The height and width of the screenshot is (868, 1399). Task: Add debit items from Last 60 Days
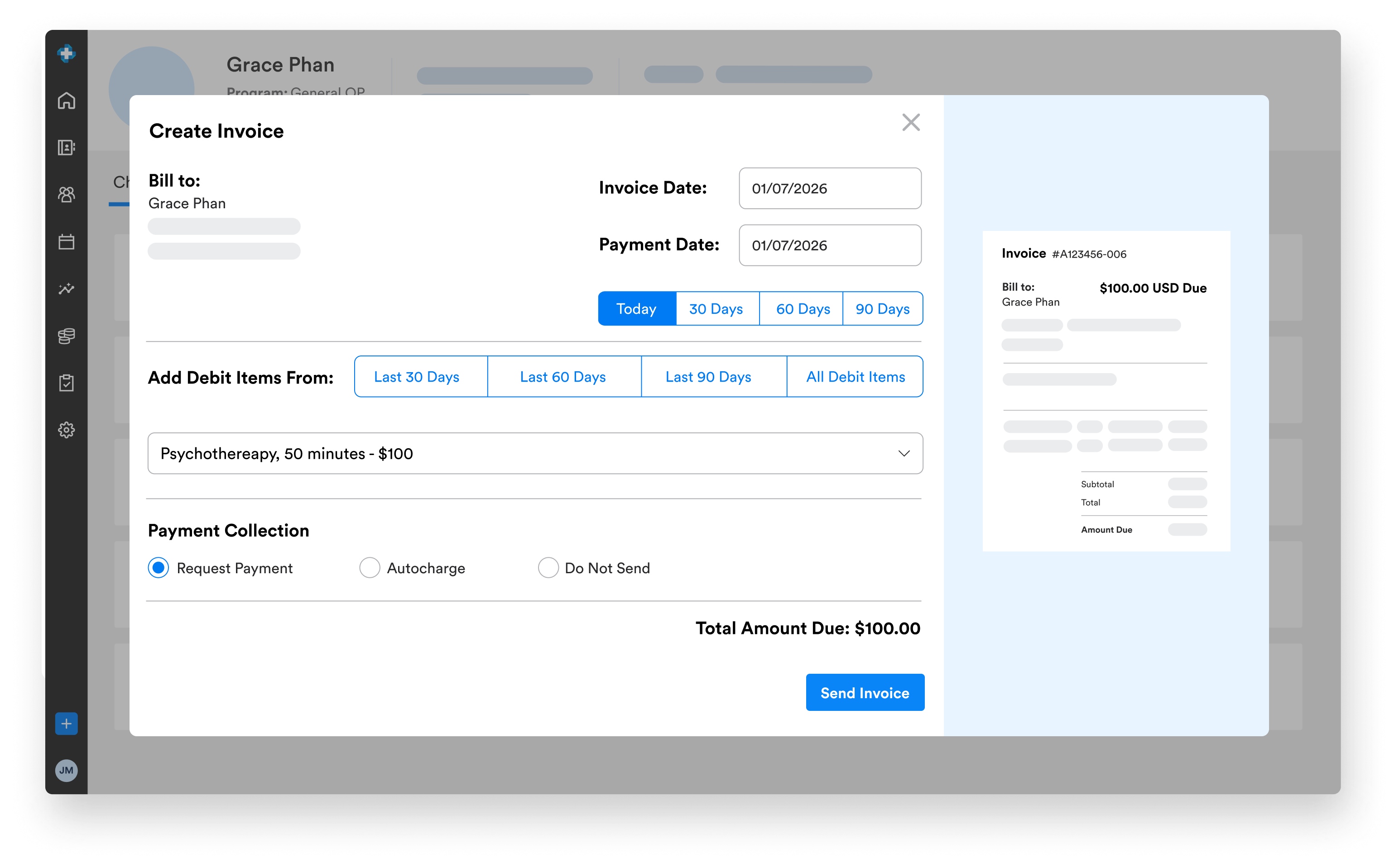pos(563,377)
